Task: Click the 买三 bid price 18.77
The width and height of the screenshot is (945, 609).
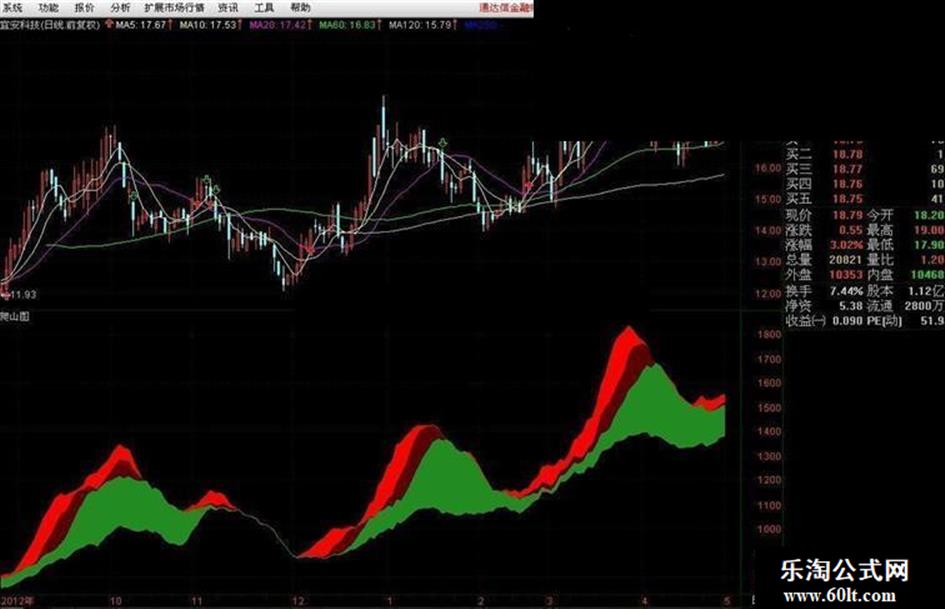Action: (847, 169)
